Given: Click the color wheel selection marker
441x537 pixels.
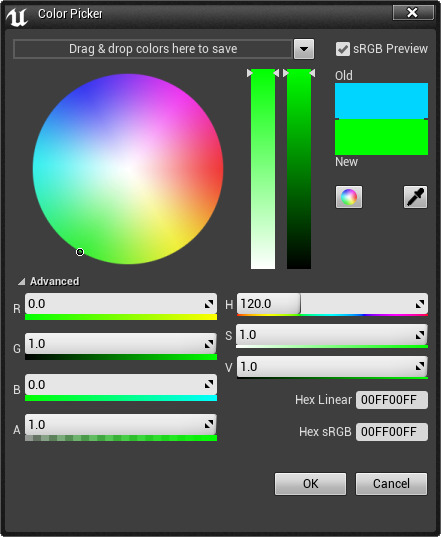Looking at the screenshot, I should [x=80, y=252].
